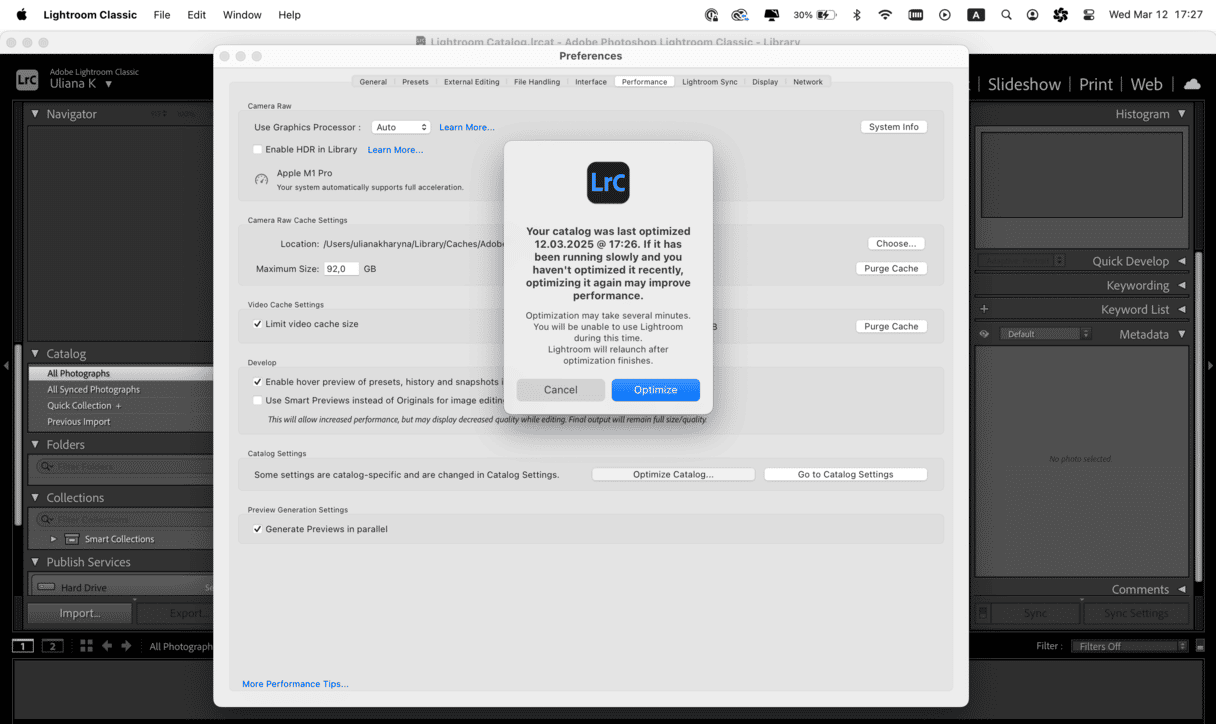Image resolution: width=1216 pixels, height=724 pixels.
Task: Purge the video cache
Action: (891, 326)
